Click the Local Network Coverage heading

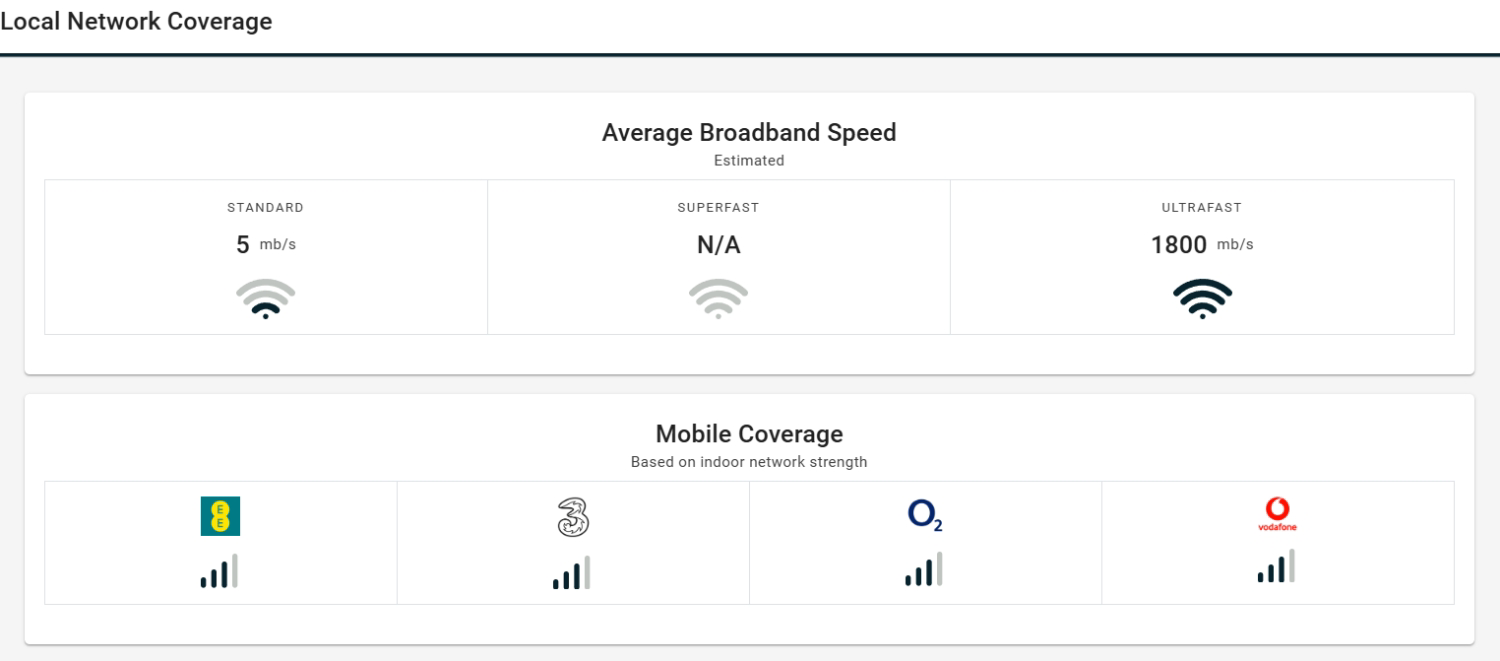pos(136,21)
